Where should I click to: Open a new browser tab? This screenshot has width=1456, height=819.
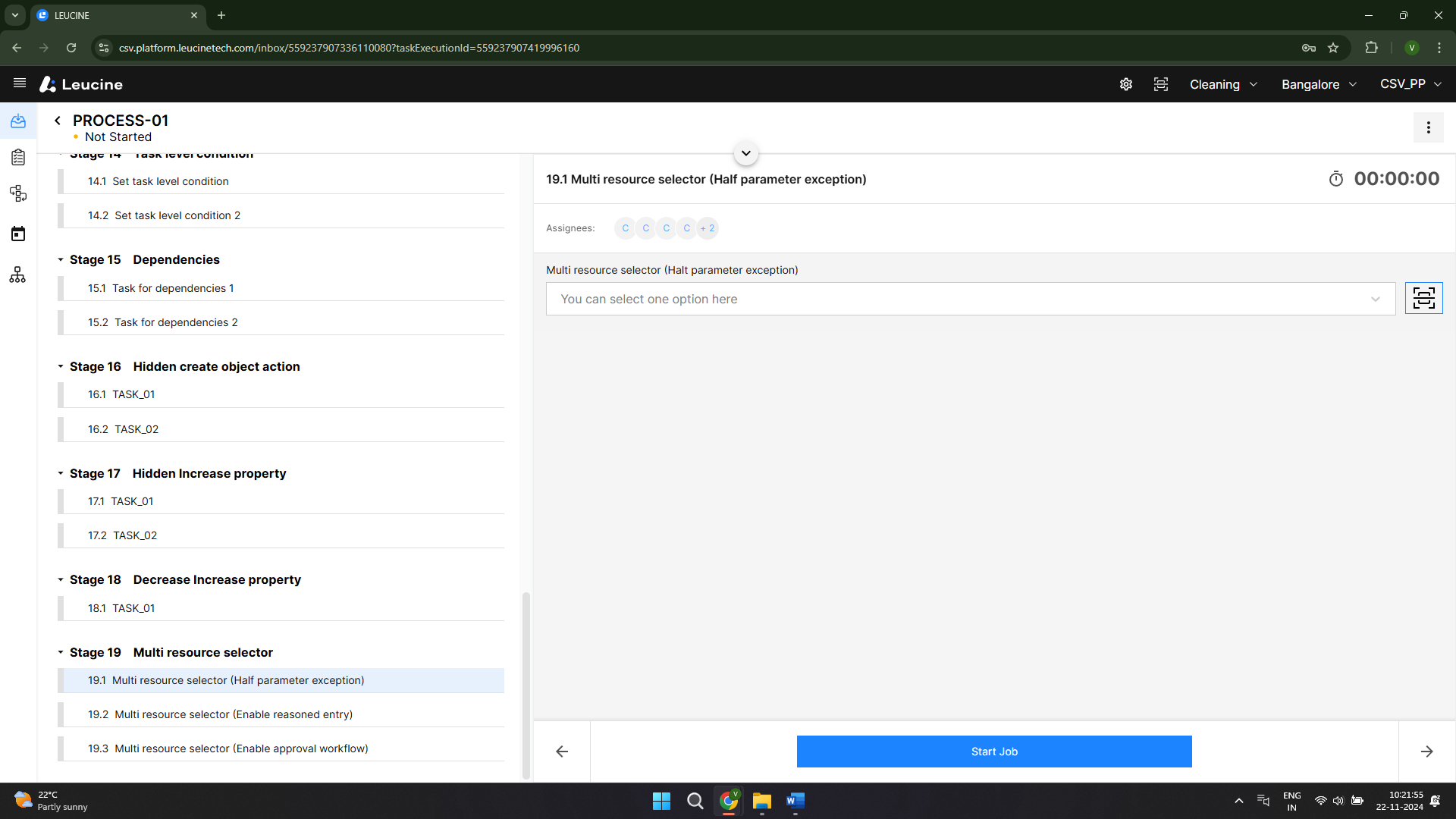[221, 15]
